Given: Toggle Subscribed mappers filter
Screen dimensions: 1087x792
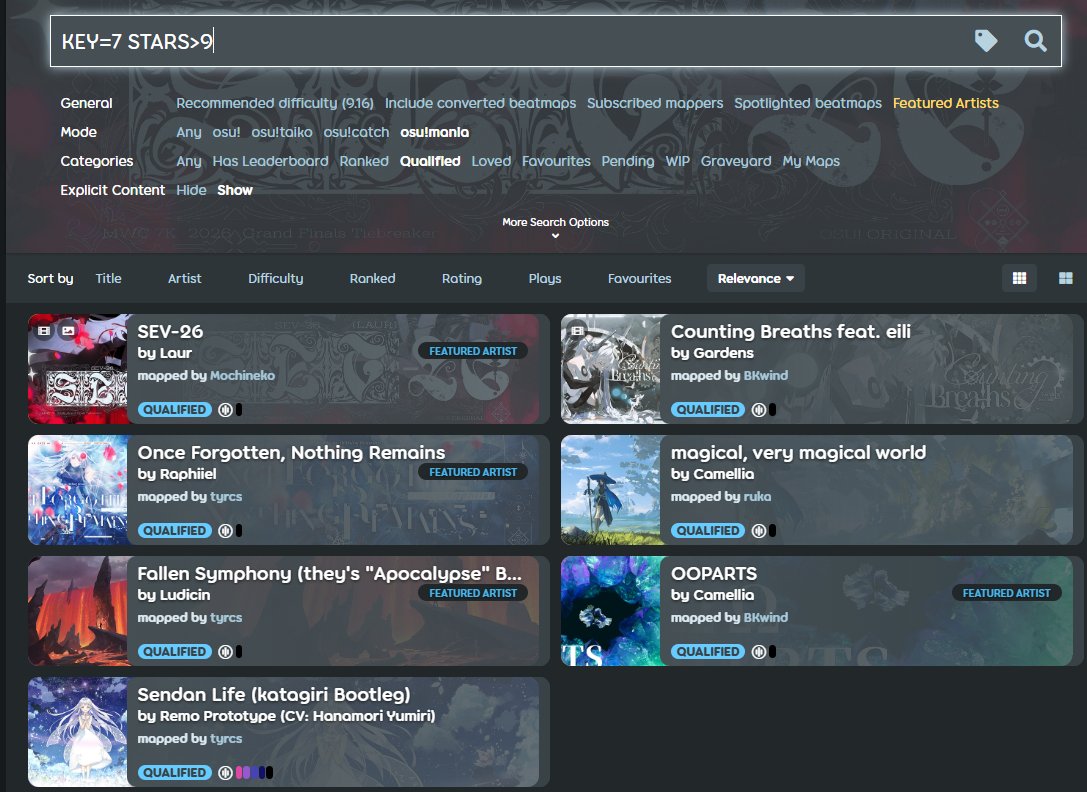Looking at the screenshot, I should (x=655, y=103).
